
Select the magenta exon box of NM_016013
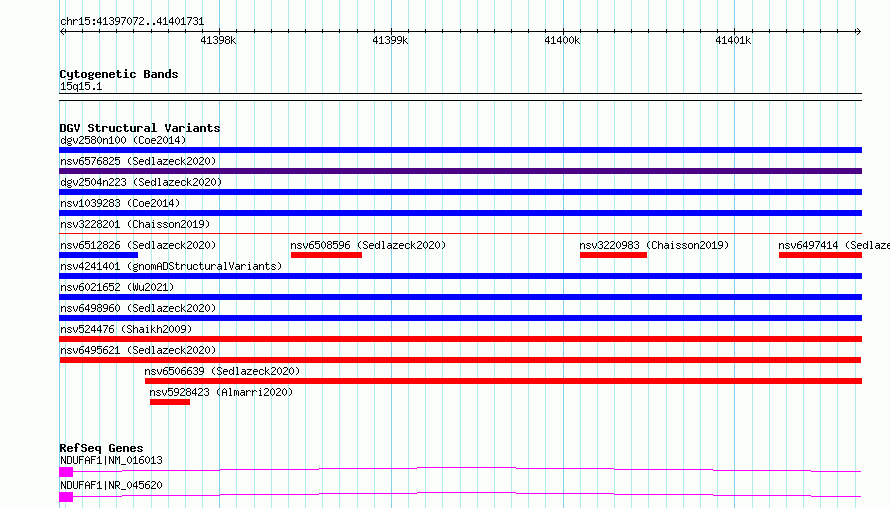point(66,472)
